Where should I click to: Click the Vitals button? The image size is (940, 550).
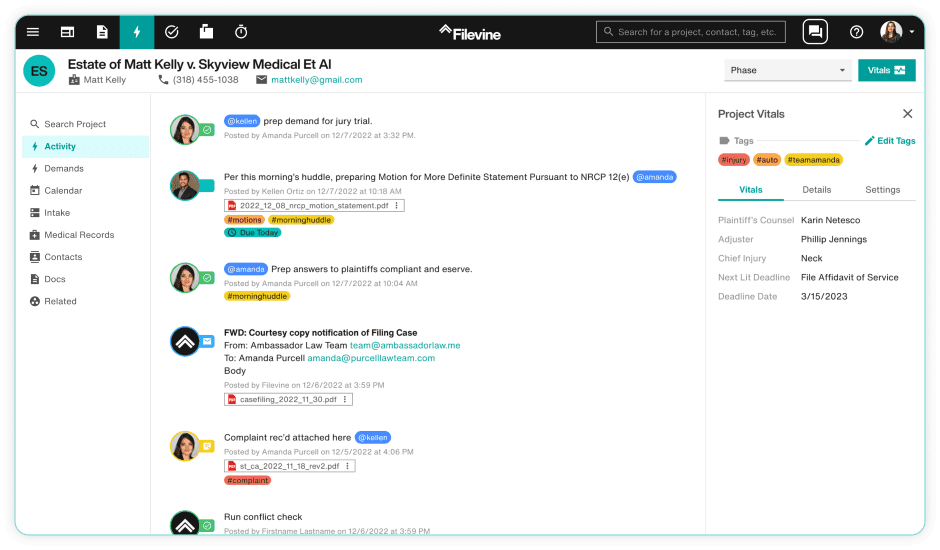click(x=887, y=70)
